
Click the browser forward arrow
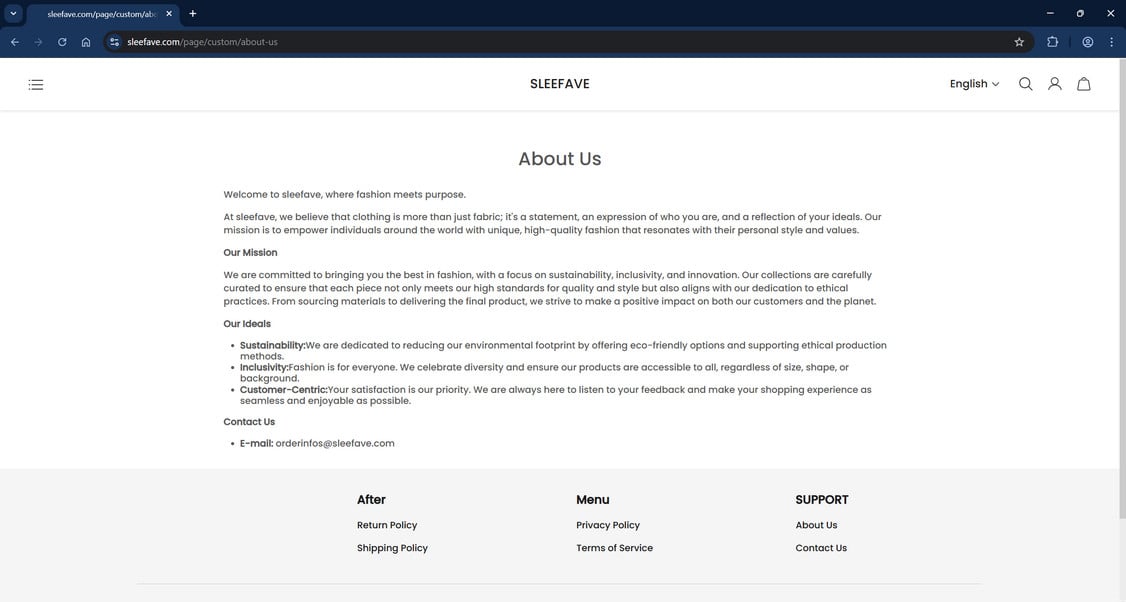(x=39, y=42)
